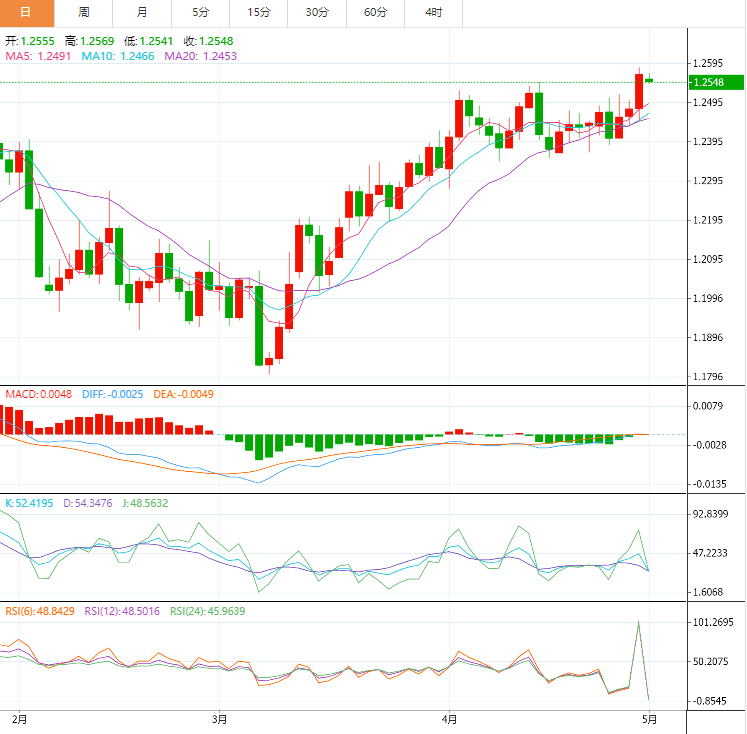Click the MACD: 0.0048 label
This screenshot has width=747, height=734.
(39, 394)
